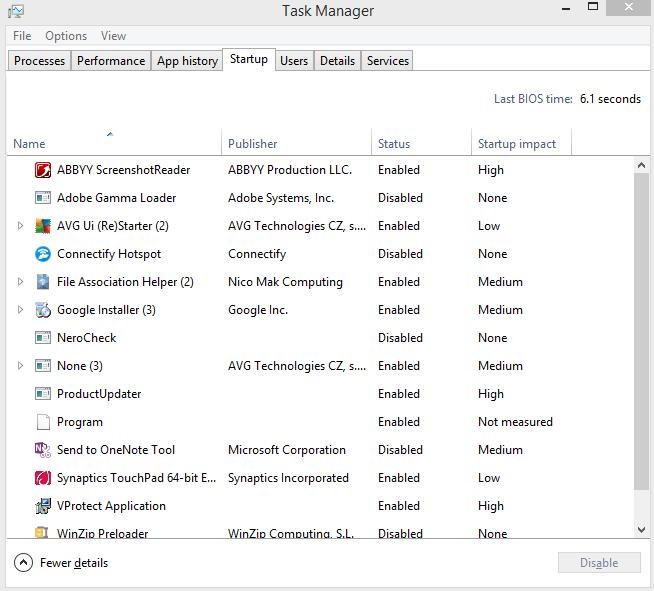The image size is (654, 591).
Task: Click the NeroCheck icon
Action: click(43, 338)
